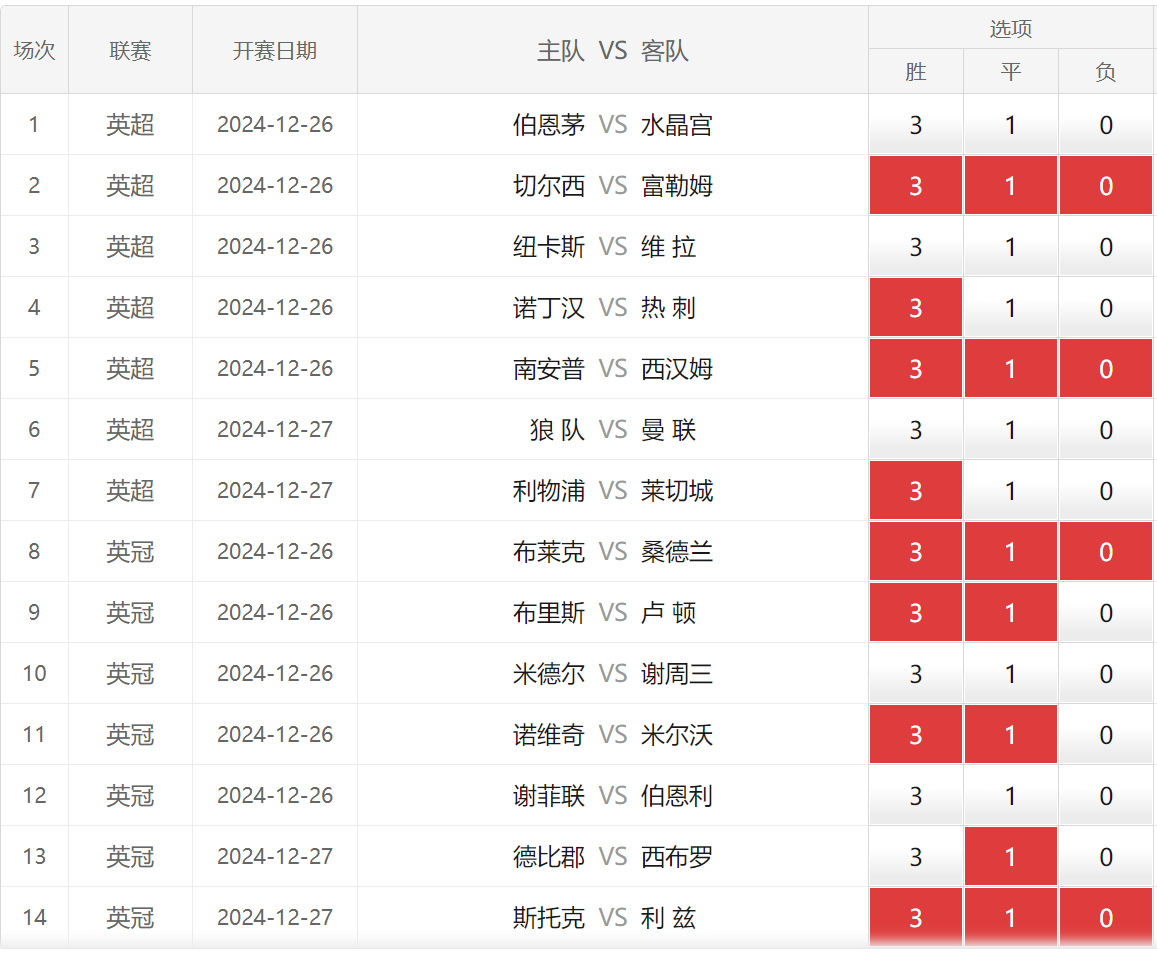
Task: Click the 场次 column header
Action: pyautogui.click(x=34, y=50)
